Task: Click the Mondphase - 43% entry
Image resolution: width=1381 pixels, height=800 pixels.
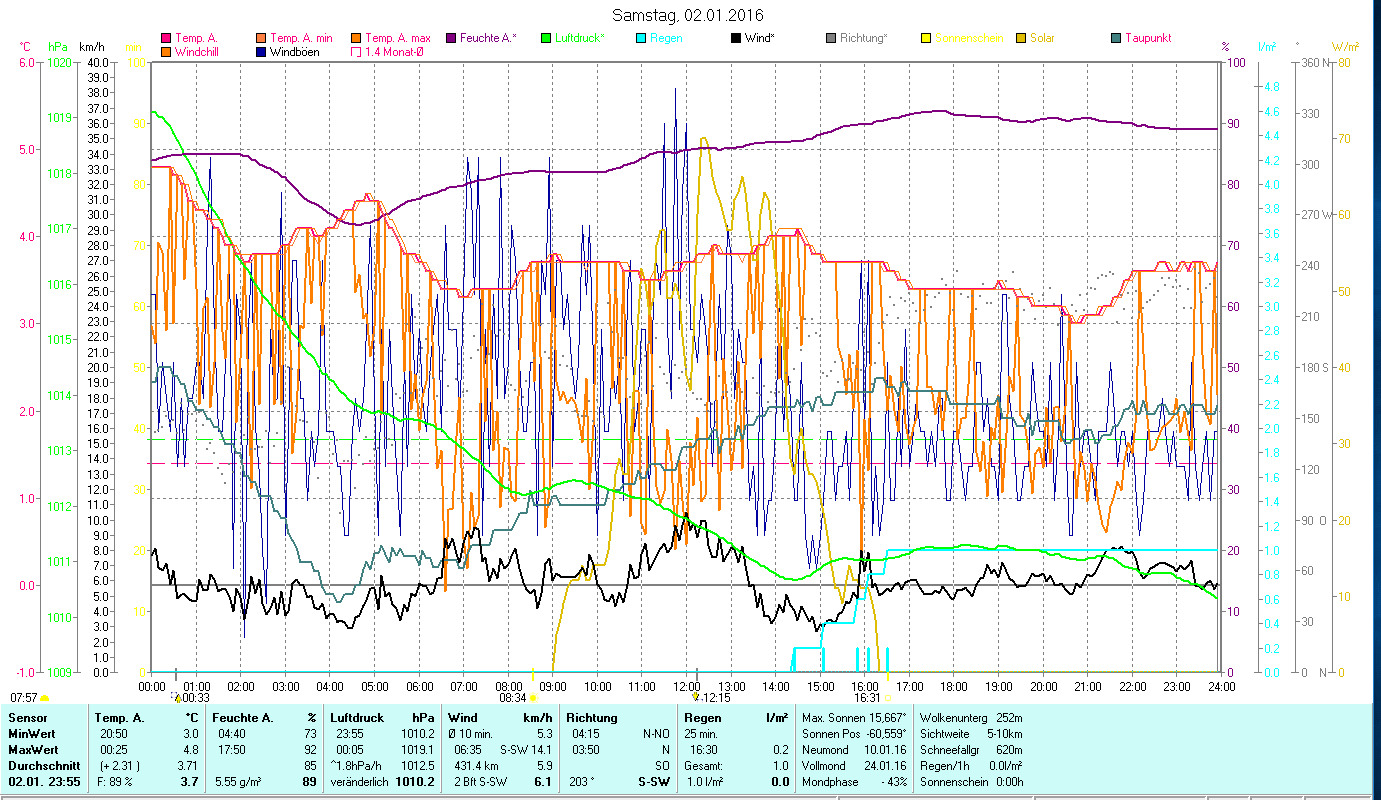Action: pyautogui.click(x=854, y=781)
